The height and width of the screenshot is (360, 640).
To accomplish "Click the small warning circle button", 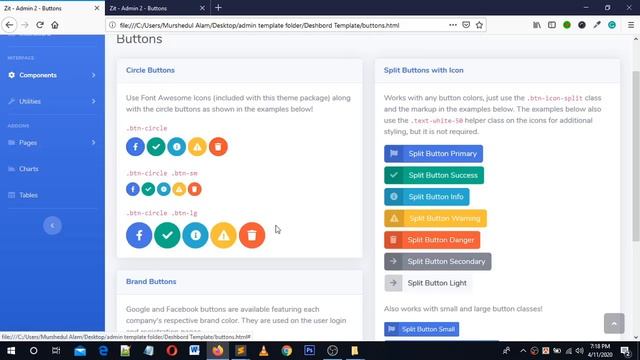I will point(179,189).
